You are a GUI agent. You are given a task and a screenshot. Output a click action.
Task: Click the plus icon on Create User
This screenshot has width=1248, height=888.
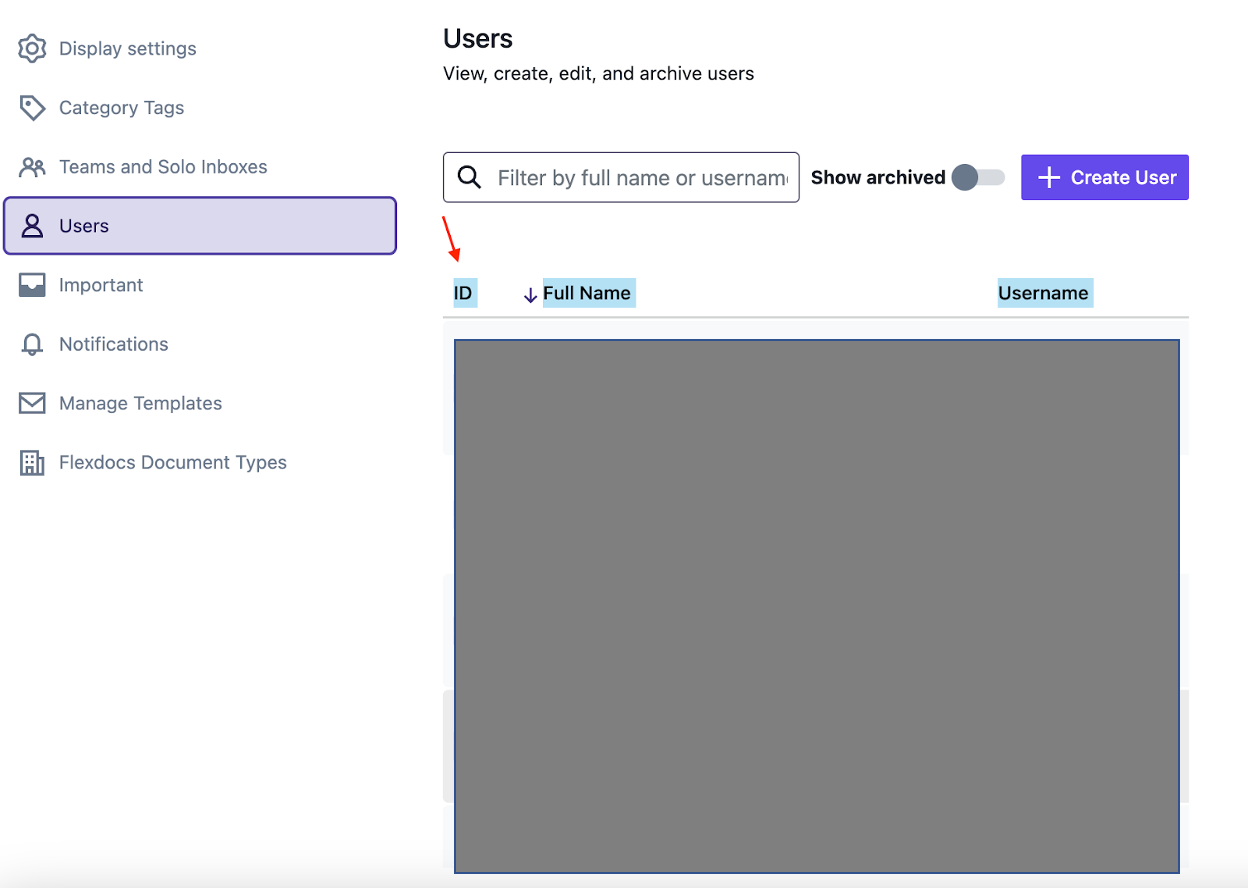point(1048,178)
